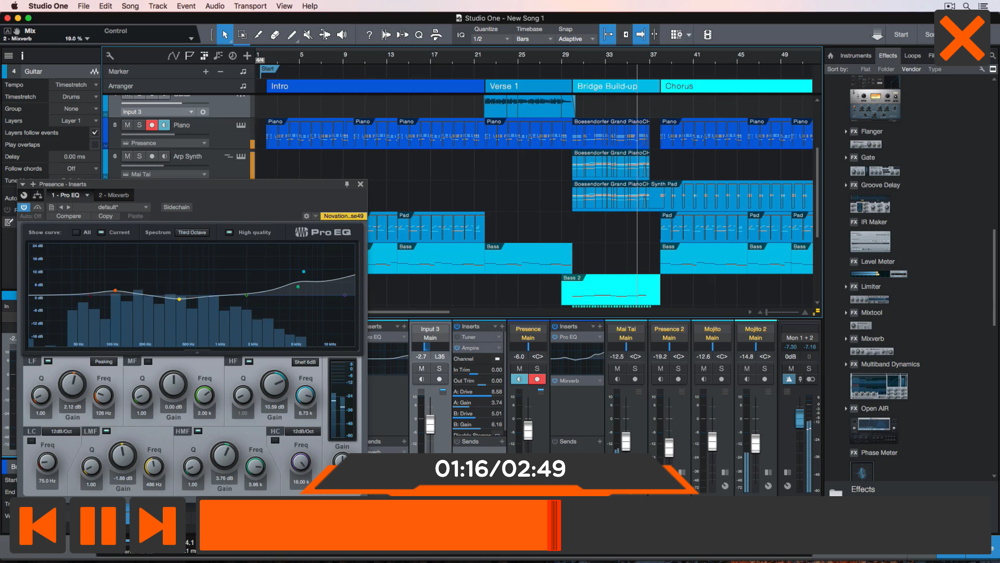
Task: Open the track list hamburger icon
Action: pos(8,56)
